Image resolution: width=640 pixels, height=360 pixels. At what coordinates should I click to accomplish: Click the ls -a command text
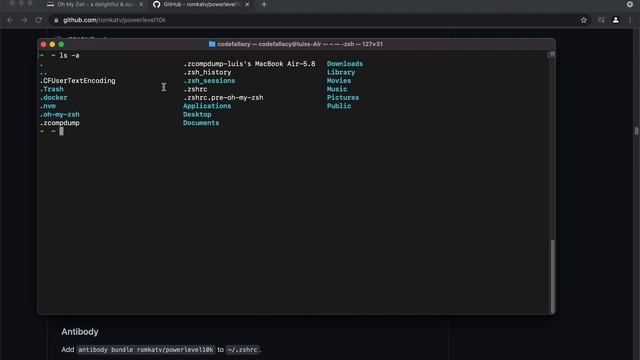coord(69,56)
